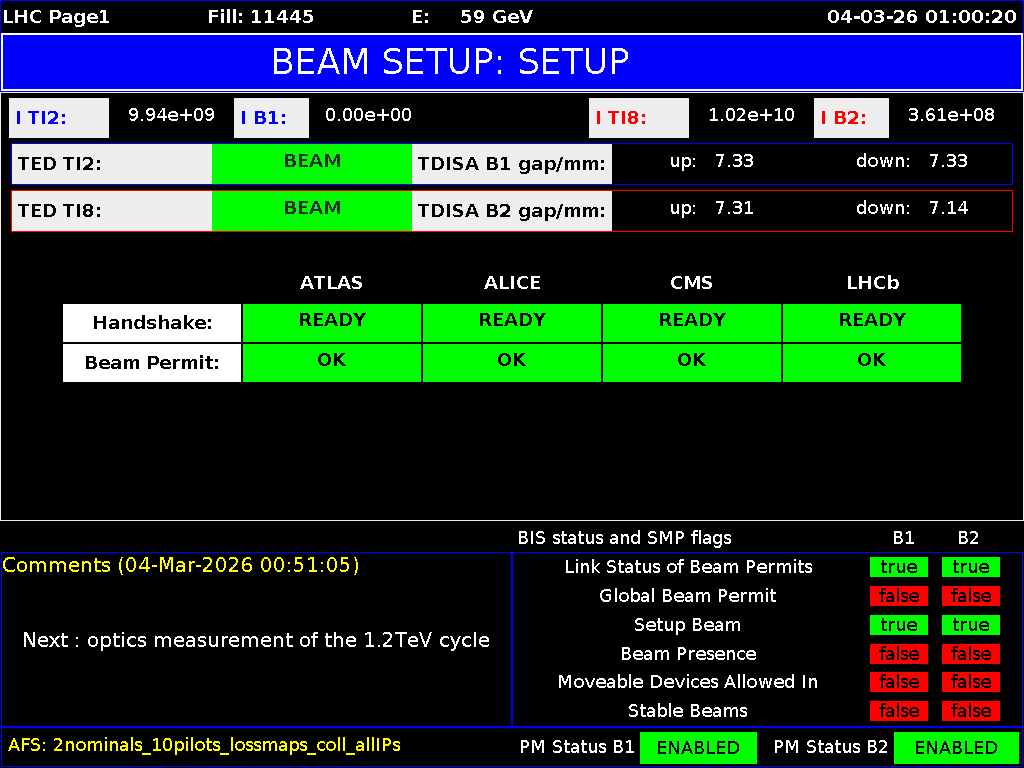This screenshot has height=768, width=1024.
Task: Click the CMS Beam Permit OK cell
Action: 691,361
